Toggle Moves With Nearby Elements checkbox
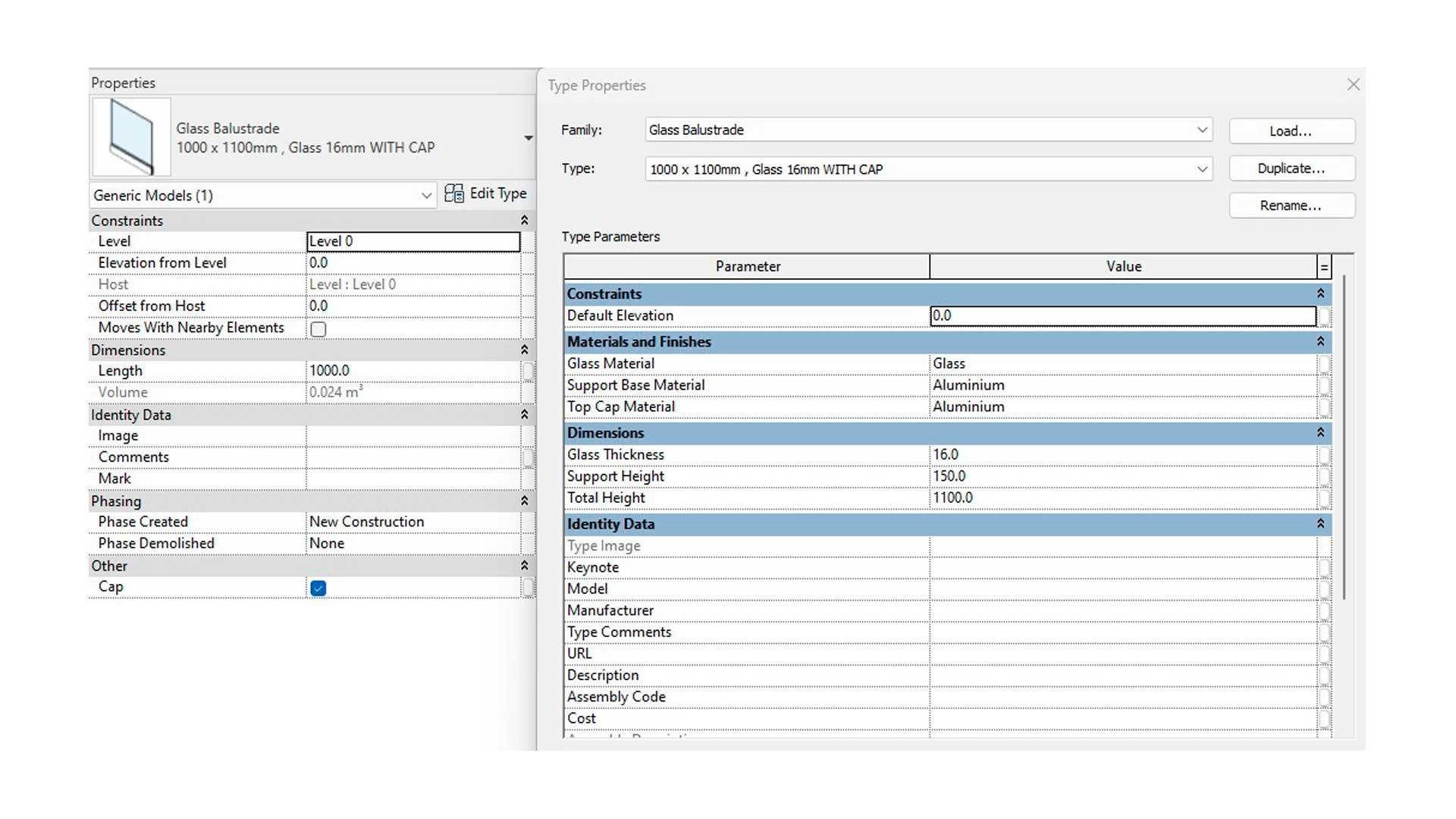 pos(318,329)
